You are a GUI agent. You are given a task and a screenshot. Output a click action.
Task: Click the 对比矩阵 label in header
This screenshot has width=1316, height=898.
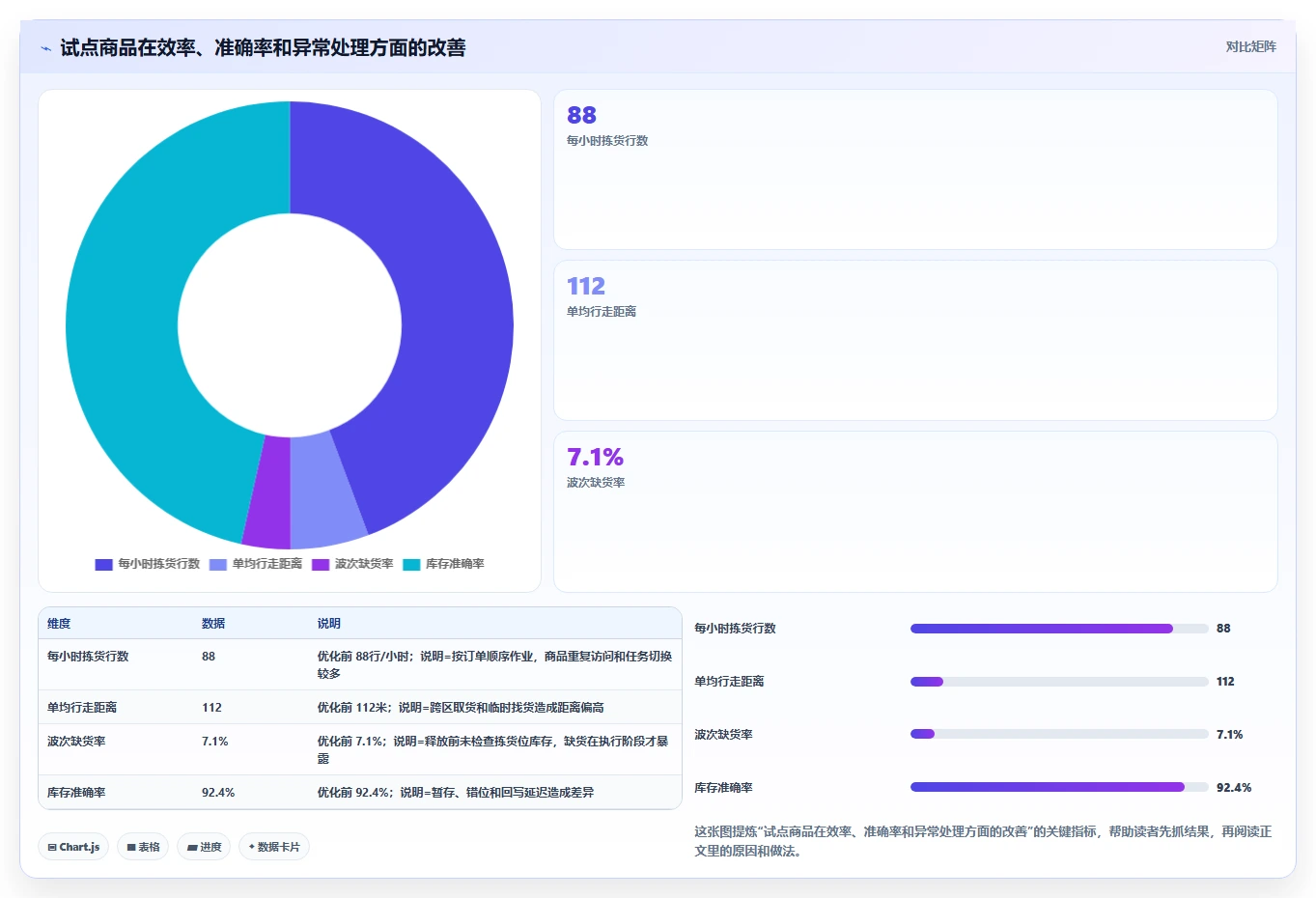[x=1250, y=46]
